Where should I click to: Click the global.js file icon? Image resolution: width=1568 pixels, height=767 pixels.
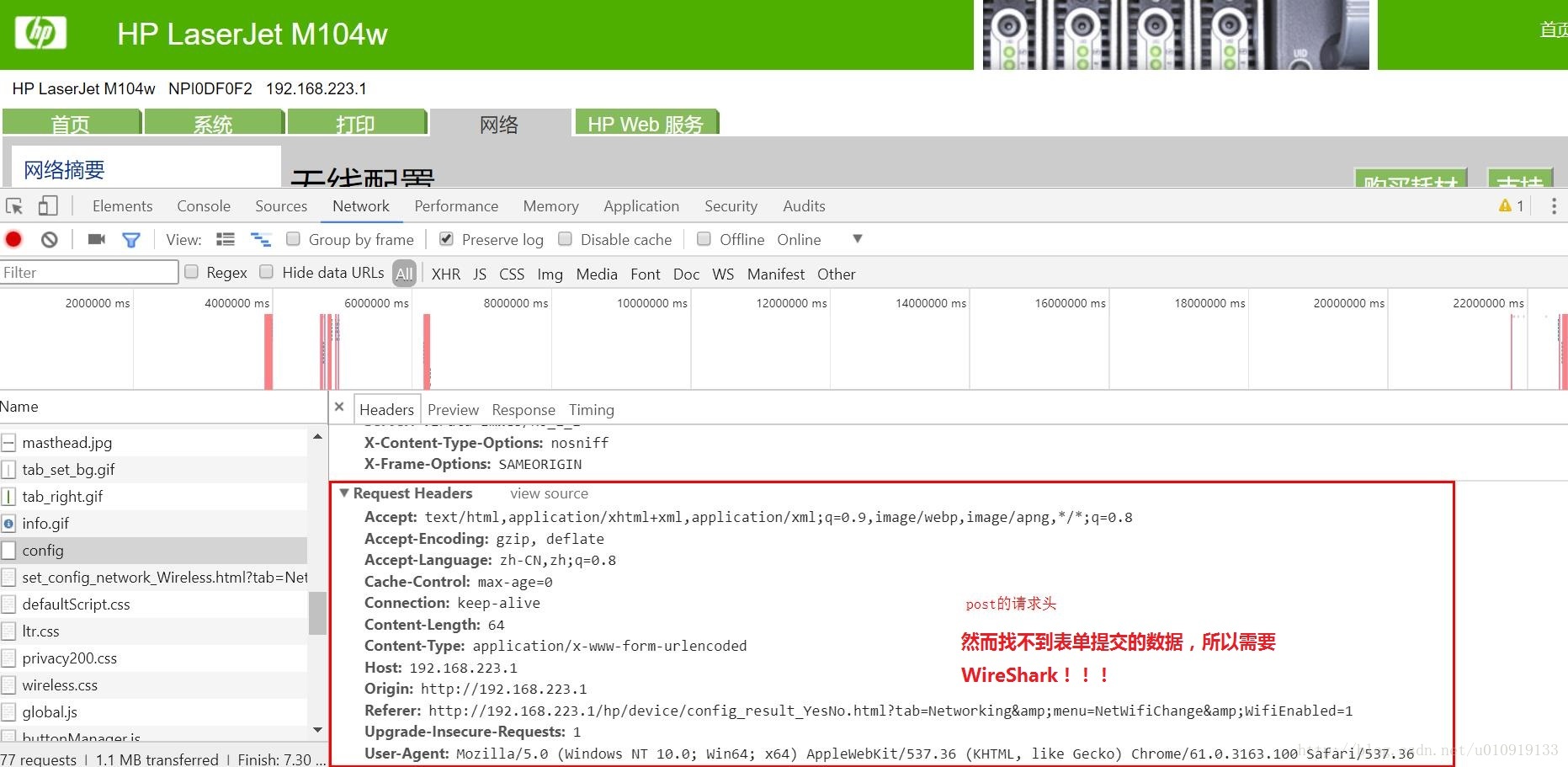pos(8,712)
